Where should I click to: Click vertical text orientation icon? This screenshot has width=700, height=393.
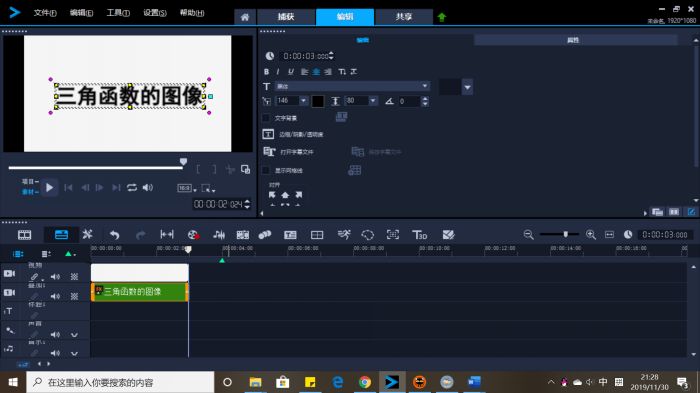pos(342,71)
